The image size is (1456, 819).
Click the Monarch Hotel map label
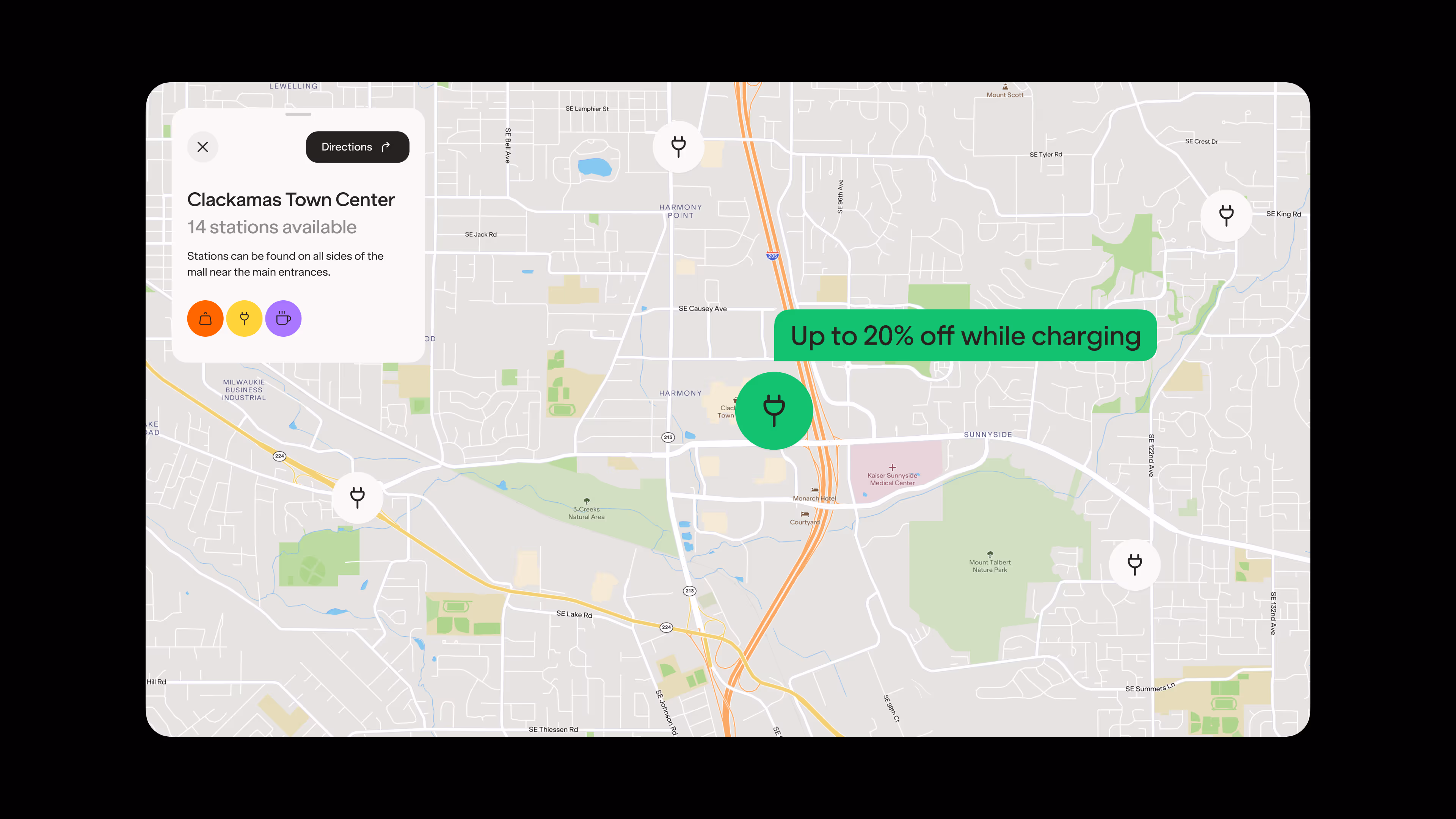pos(814,498)
